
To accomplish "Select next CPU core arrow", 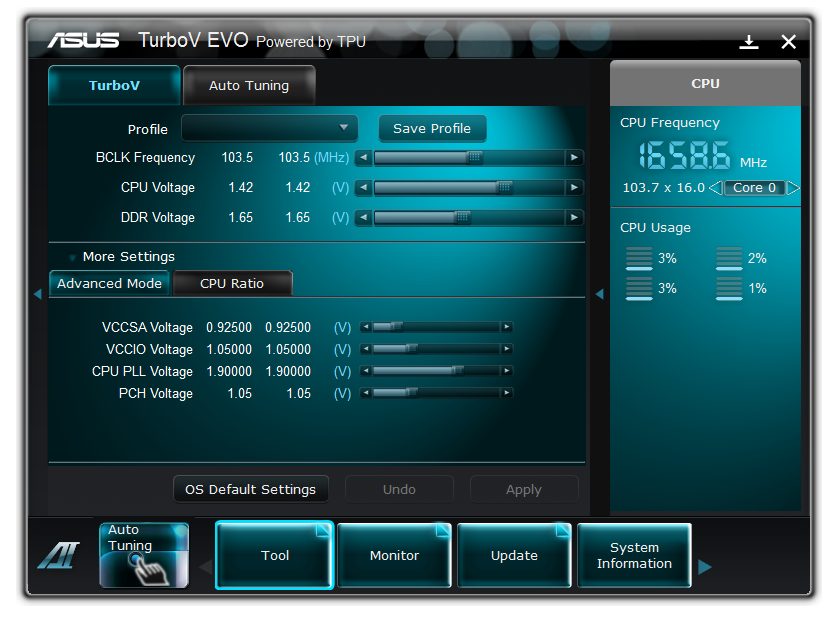I will (793, 188).
